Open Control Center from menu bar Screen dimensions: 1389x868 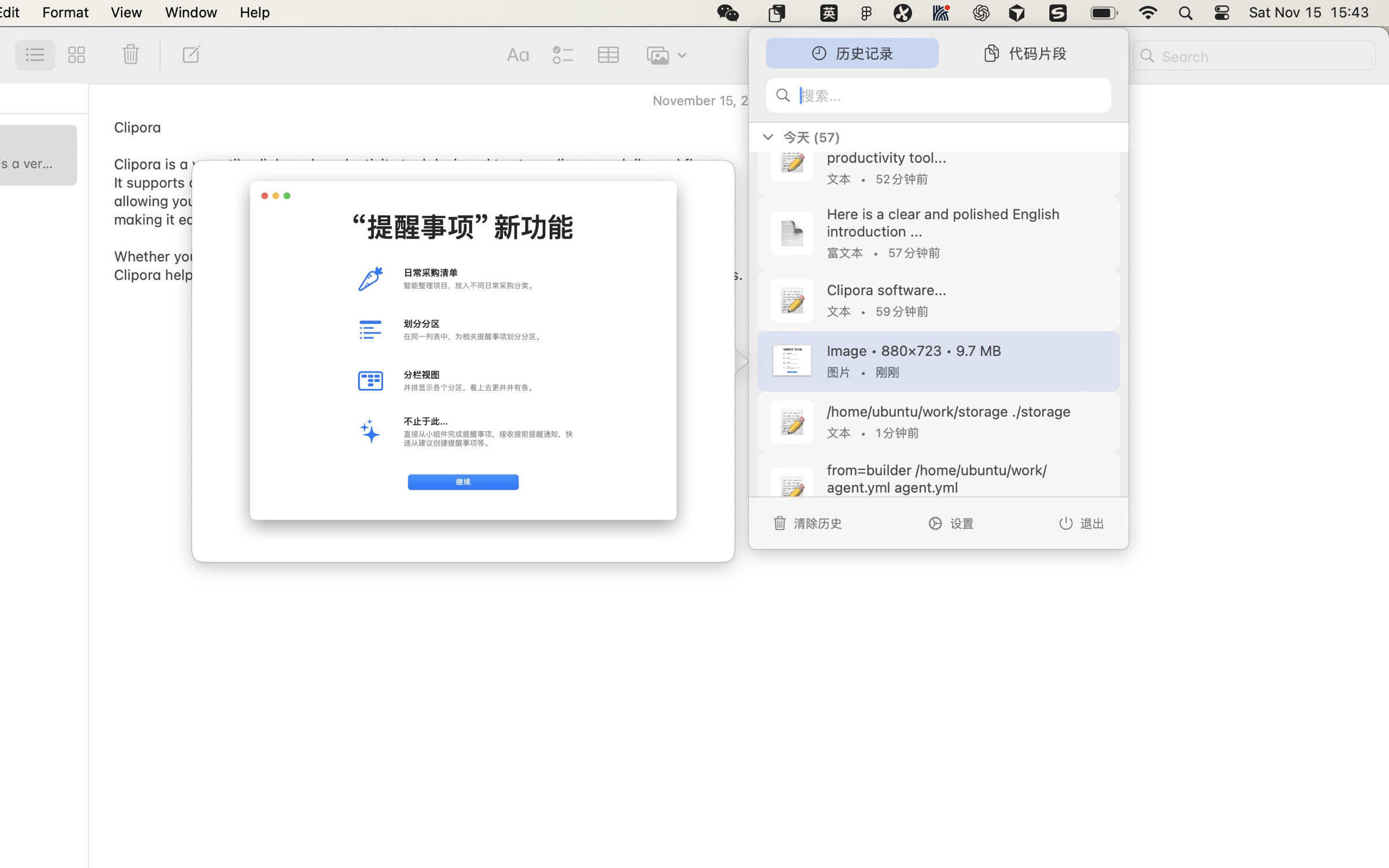1222,13
